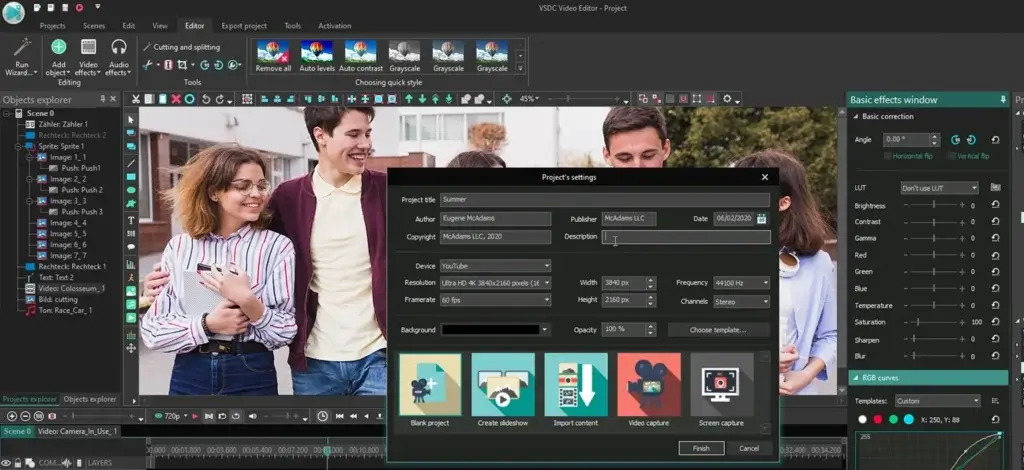Image resolution: width=1024 pixels, height=470 pixels.
Task: Enable the Horizontal flip checkbox
Action: click(x=888, y=156)
